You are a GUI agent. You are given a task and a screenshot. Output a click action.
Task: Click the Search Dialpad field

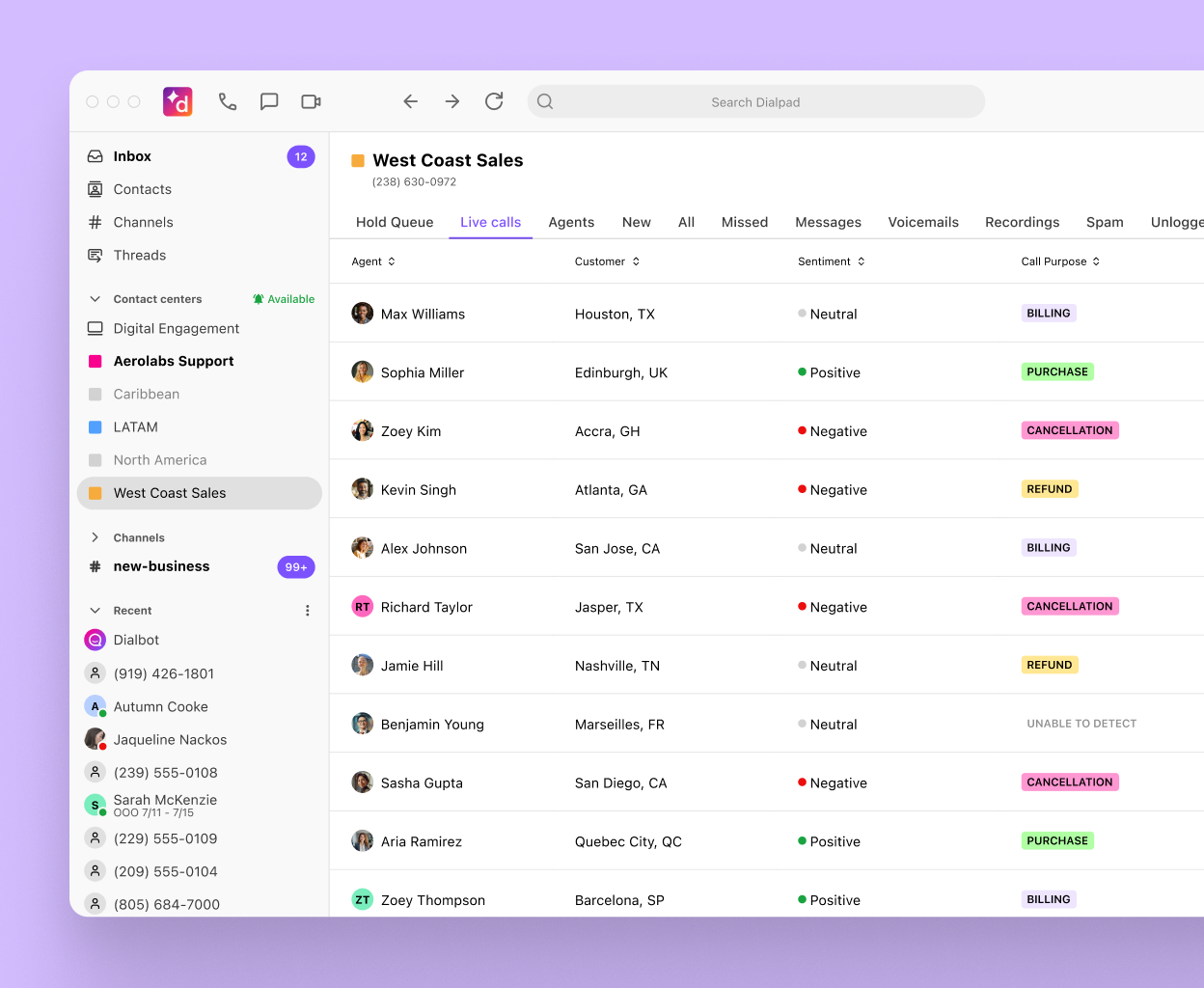pos(755,101)
